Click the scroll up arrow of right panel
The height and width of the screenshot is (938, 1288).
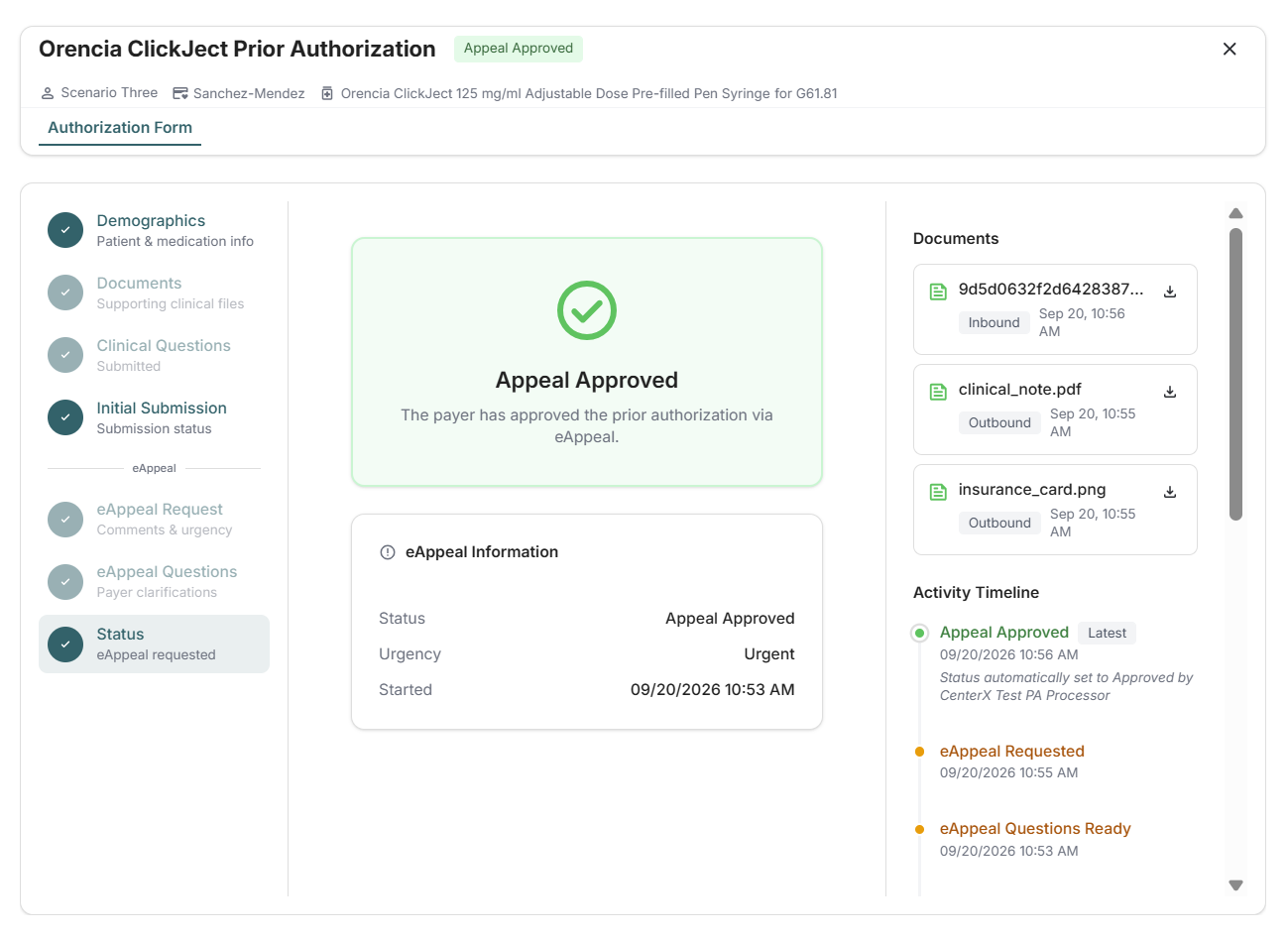coord(1235,213)
